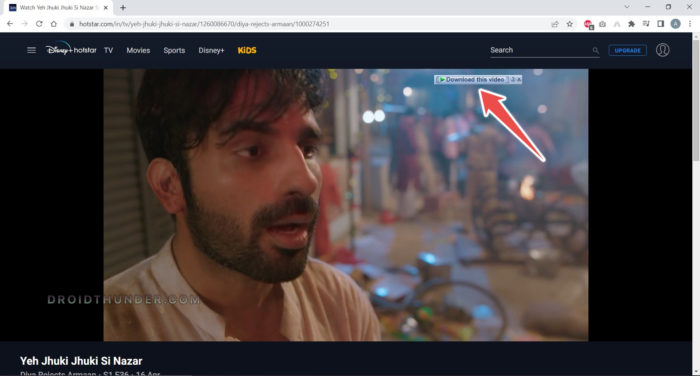Open the Extensions puzzle menu
Viewport: 700px width, 376px height.
click(x=631, y=24)
